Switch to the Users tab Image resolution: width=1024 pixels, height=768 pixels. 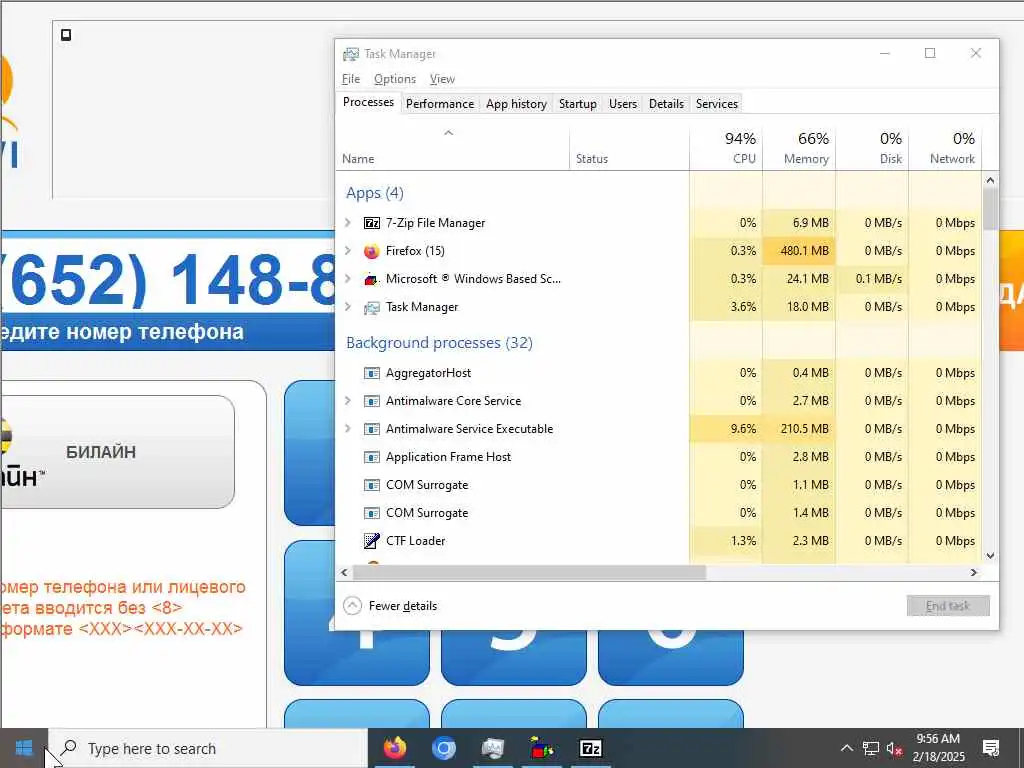622,104
